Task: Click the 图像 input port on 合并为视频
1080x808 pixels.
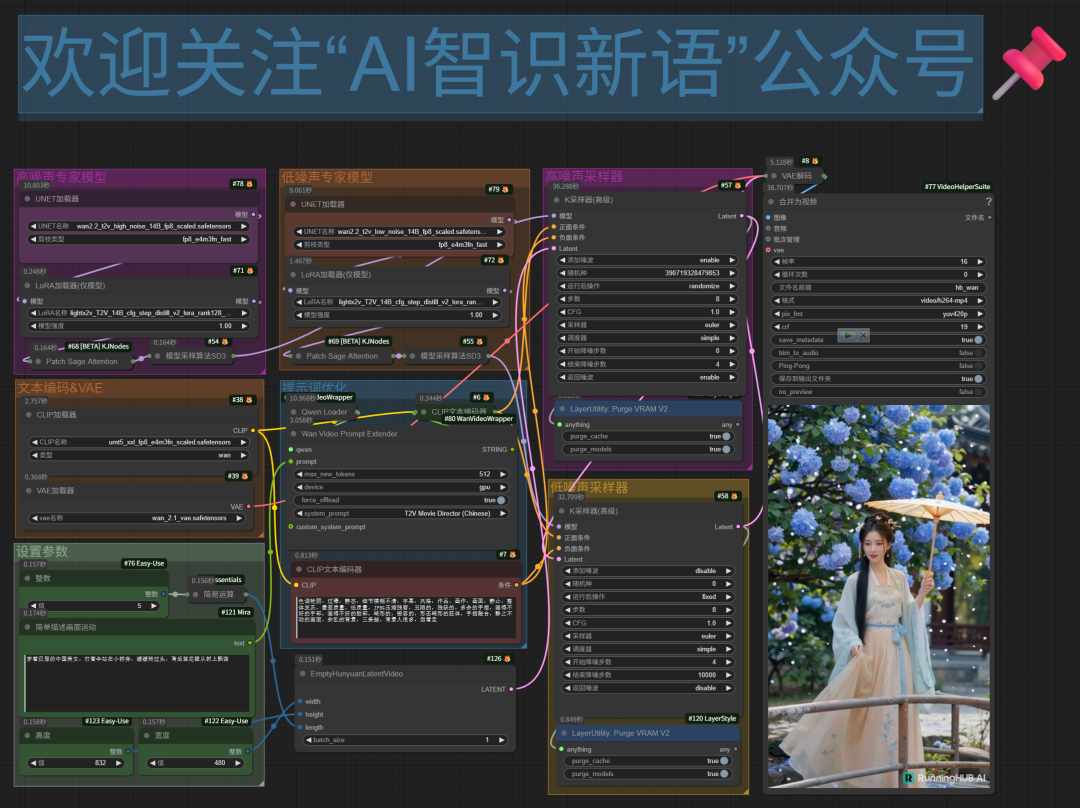Action: [x=769, y=217]
